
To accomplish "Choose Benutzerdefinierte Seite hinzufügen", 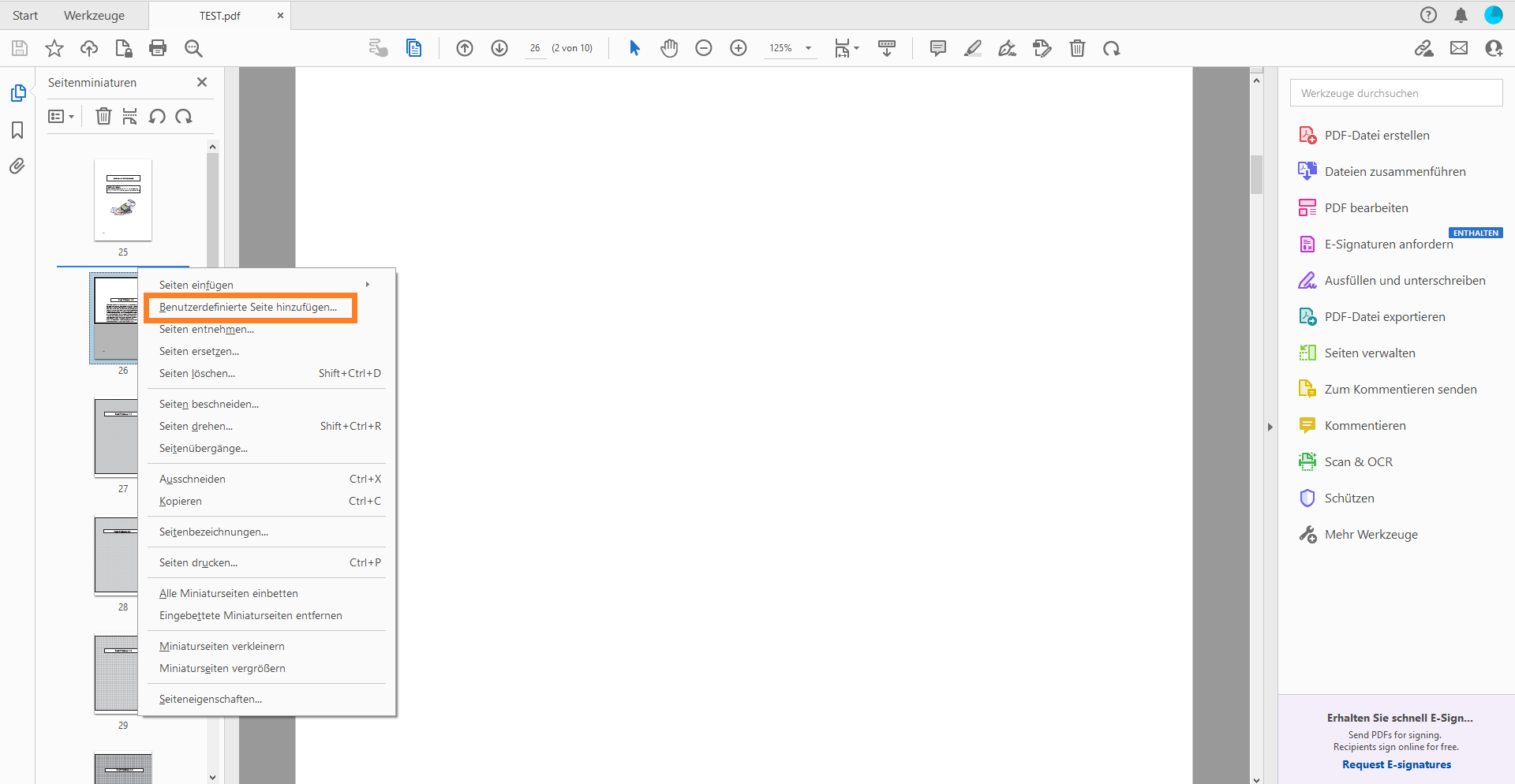I will tap(248, 307).
